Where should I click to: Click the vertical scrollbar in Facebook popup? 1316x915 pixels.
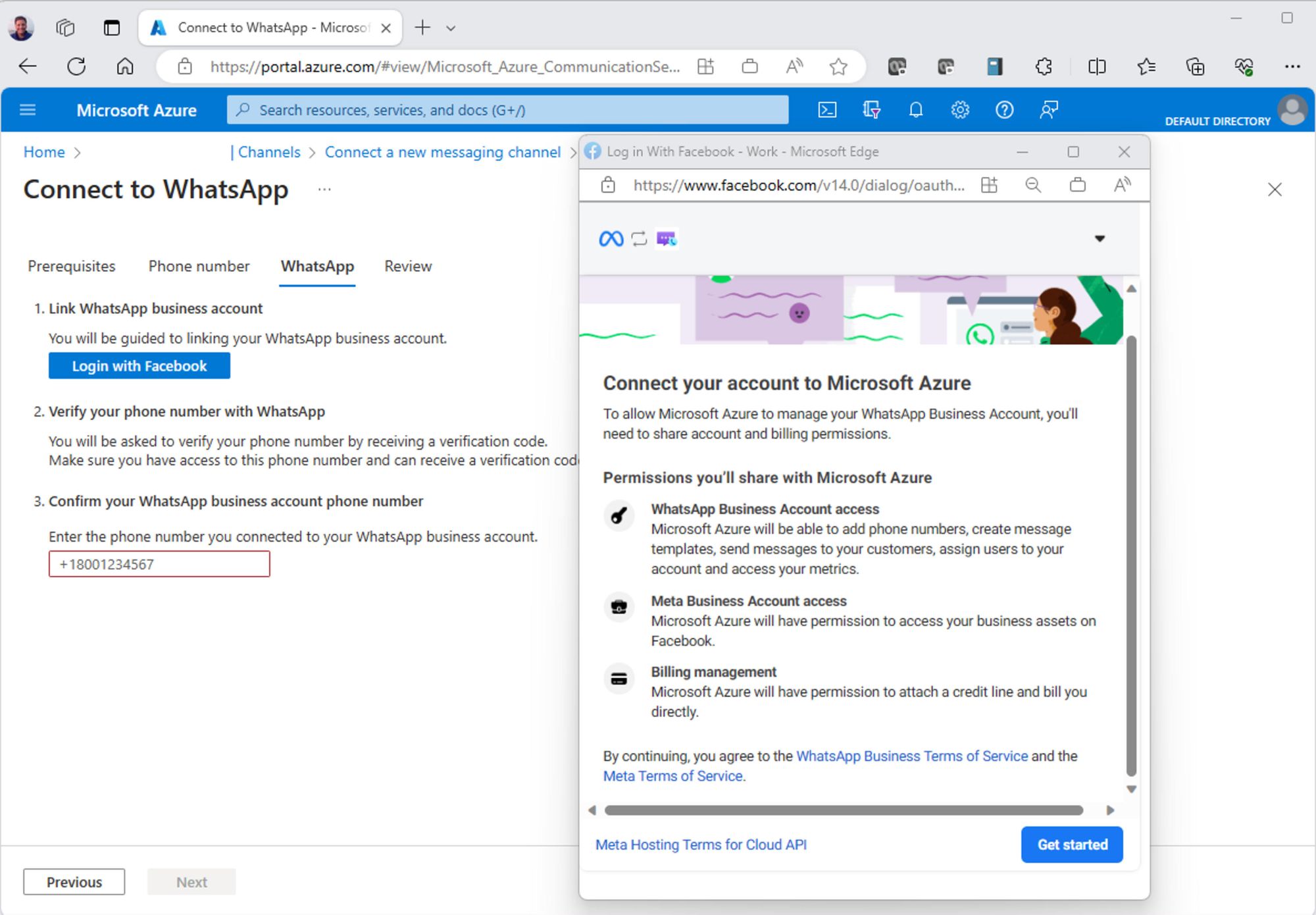(1131, 556)
